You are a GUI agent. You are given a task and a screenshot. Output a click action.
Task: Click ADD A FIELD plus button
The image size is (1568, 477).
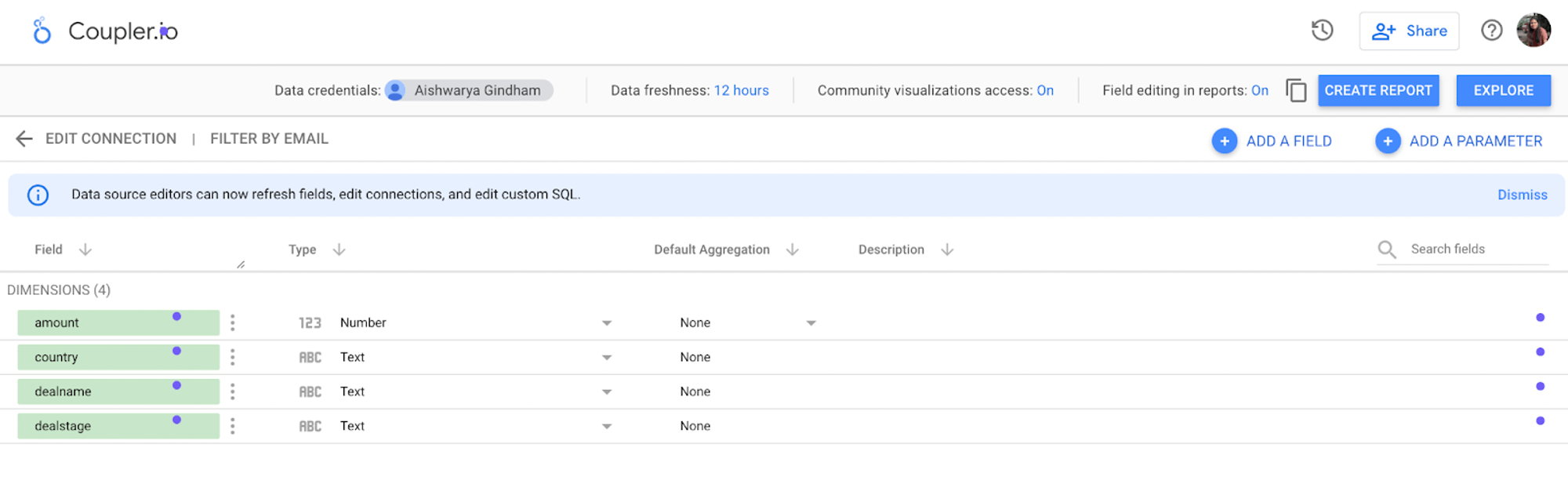[1224, 141]
